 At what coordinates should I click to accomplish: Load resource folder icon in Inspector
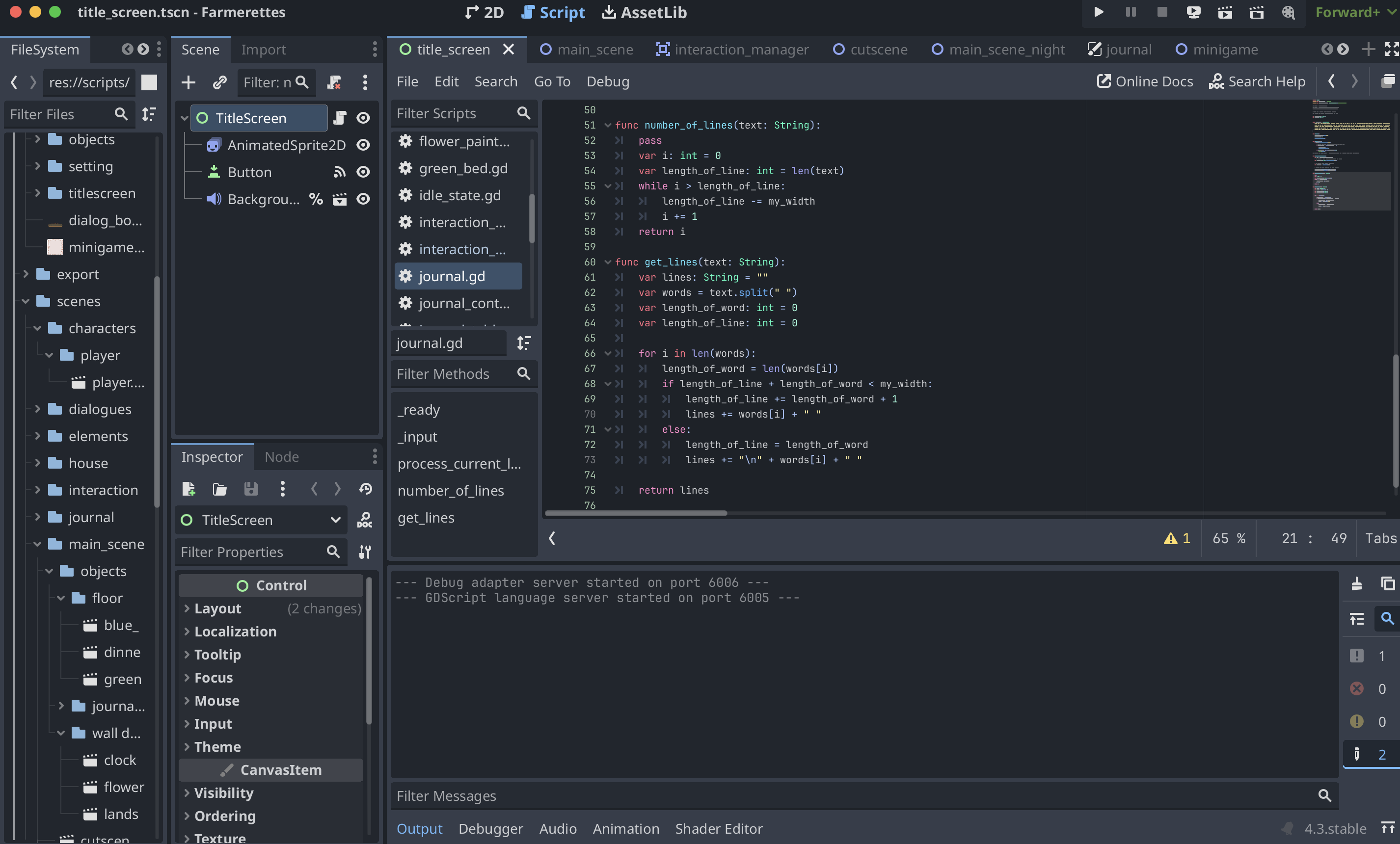[x=219, y=488]
